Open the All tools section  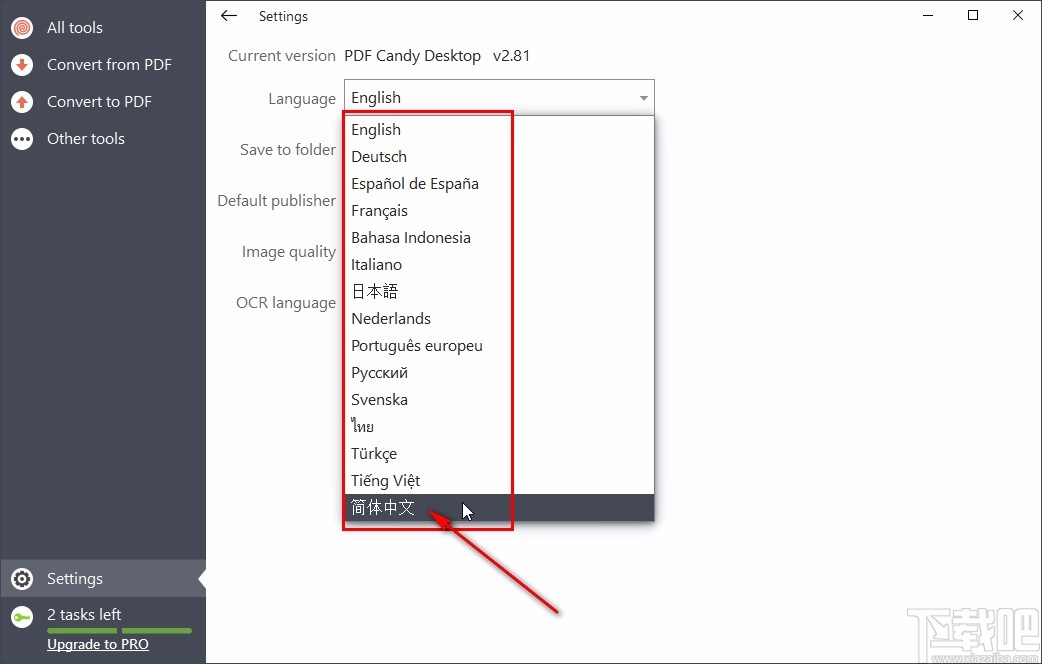pyautogui.click(x=103, y=28)
